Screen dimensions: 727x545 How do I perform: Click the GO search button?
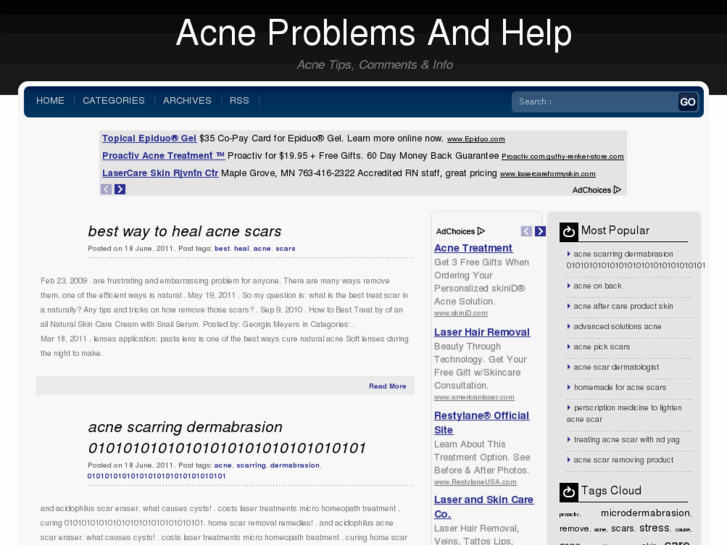pyautogui.click(x=688, y=102)
